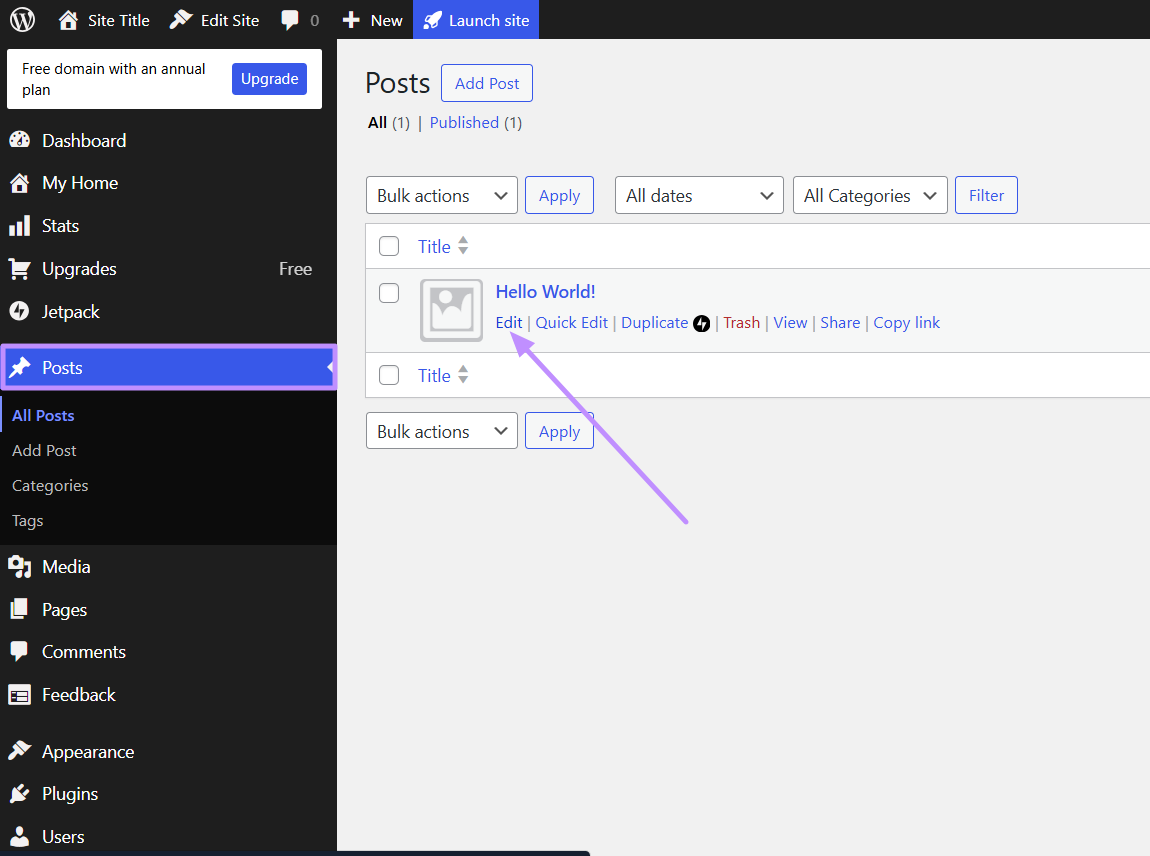
Task: Click the Add Post button
Action: pyautogui.click(x=486, y=83)
